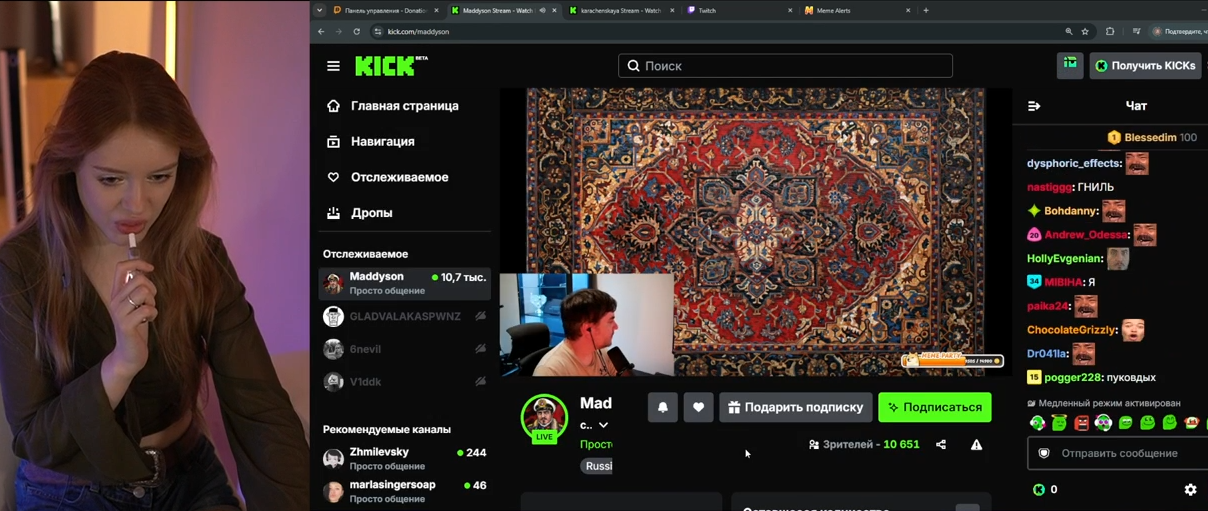The width and height of the screenshot is (1208, 511).
Task: Insert the green headphones emote
Action: tap(1038, 423)
